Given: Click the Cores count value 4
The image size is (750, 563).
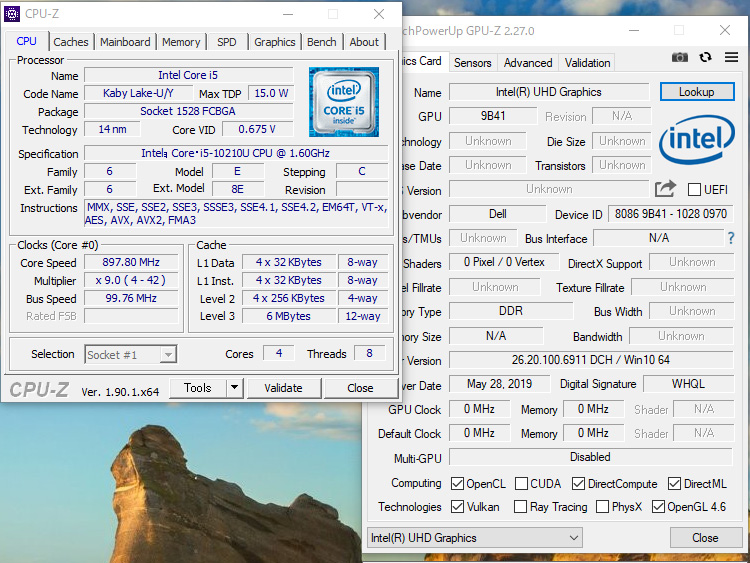Looking at the screenshot, I should (279, 353).
